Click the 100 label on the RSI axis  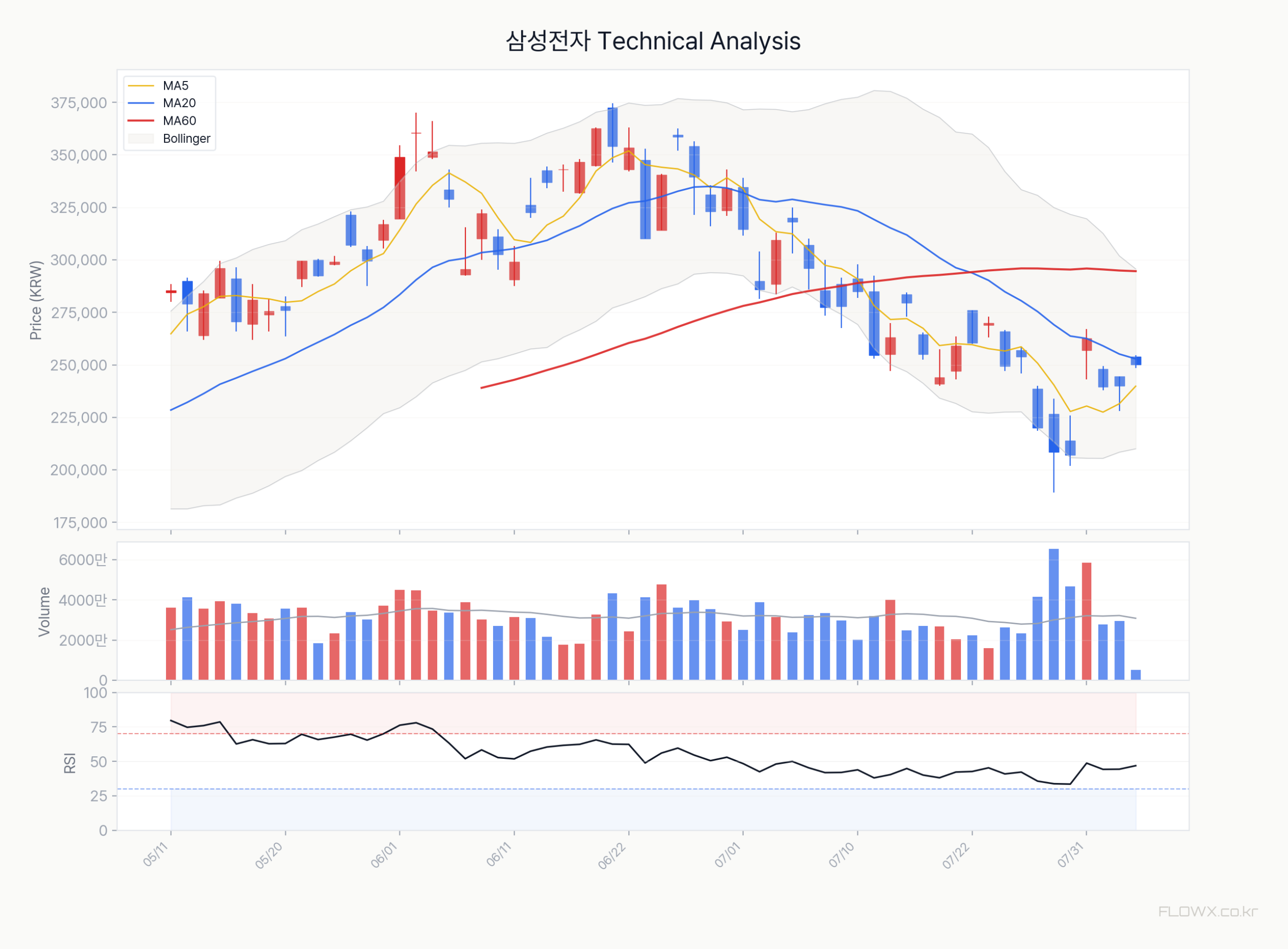coord(95,693)
